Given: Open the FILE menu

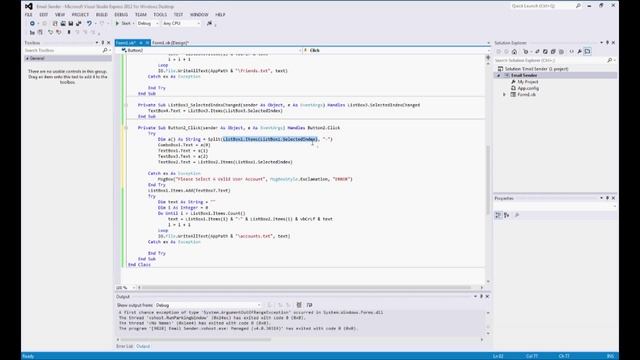Looking at the screenshot, I should (29, 15).
